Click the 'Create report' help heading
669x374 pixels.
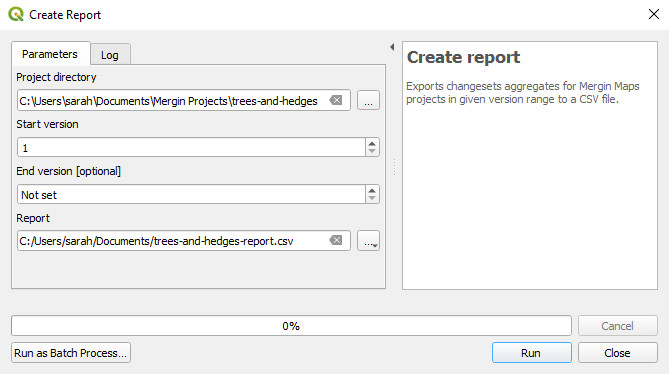click(463, 57)
